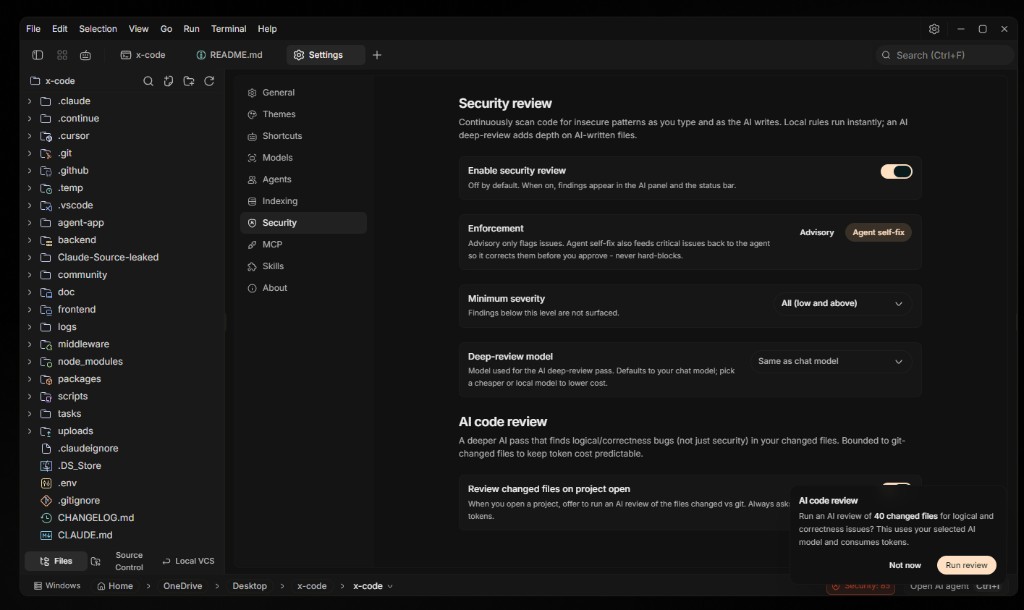Open Deep-review model dropdown
This screenshot has height=610, width=1024.
click(x=830, y=361)
